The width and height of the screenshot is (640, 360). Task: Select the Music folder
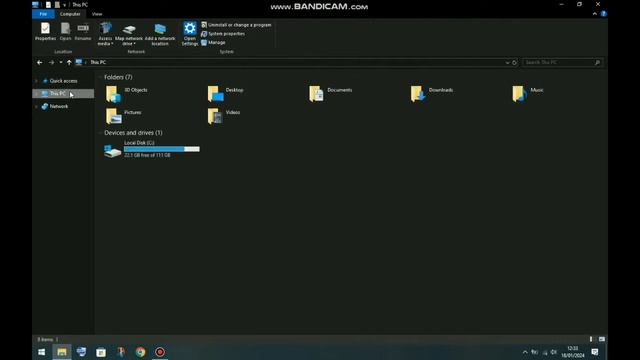(528, 93)
